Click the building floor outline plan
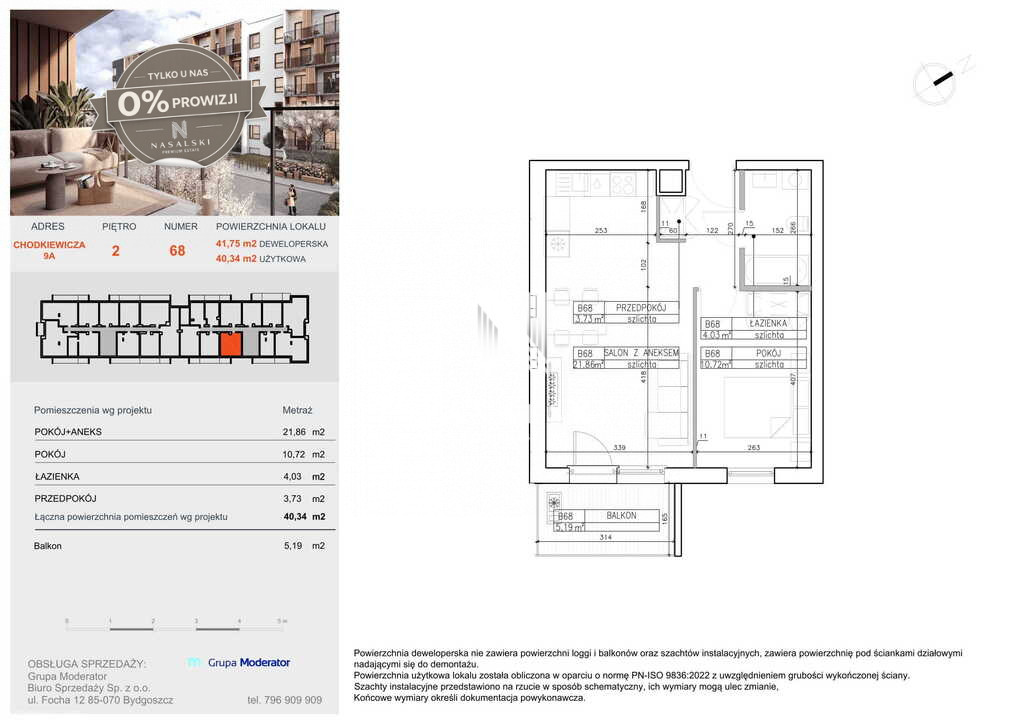 pos(174,328)
